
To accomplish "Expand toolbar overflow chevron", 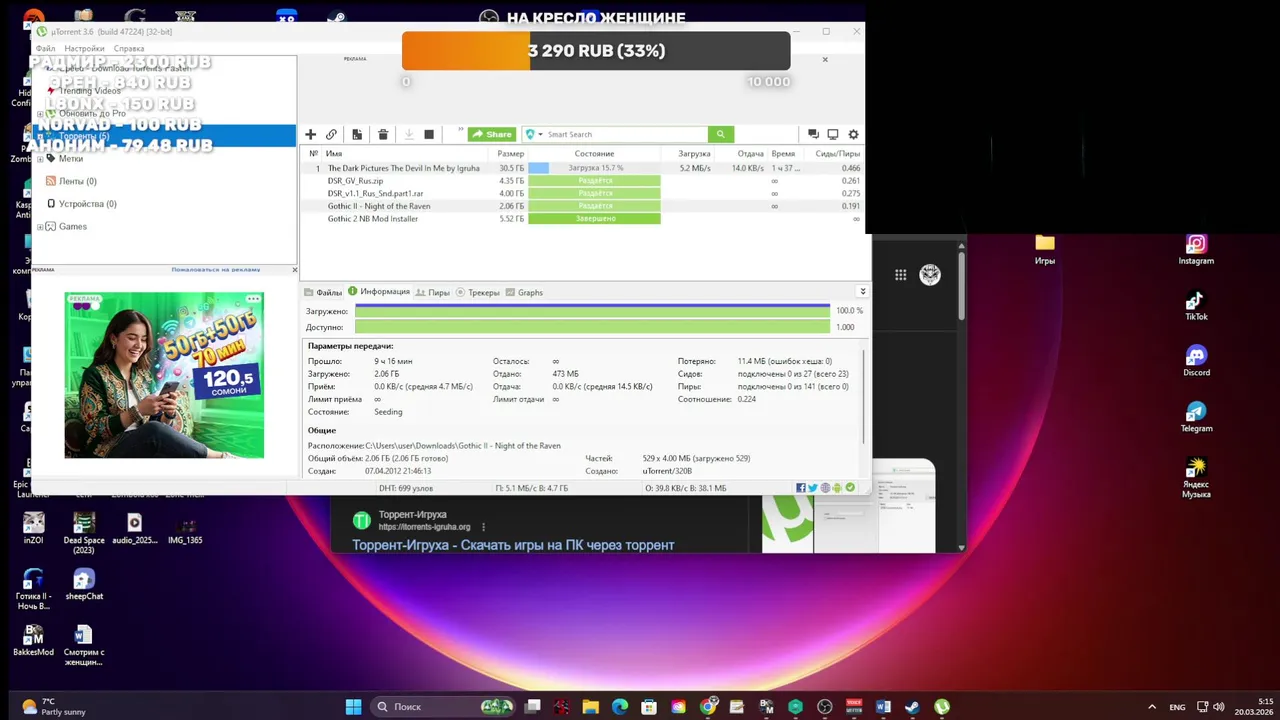I will (x=460, y=130).
